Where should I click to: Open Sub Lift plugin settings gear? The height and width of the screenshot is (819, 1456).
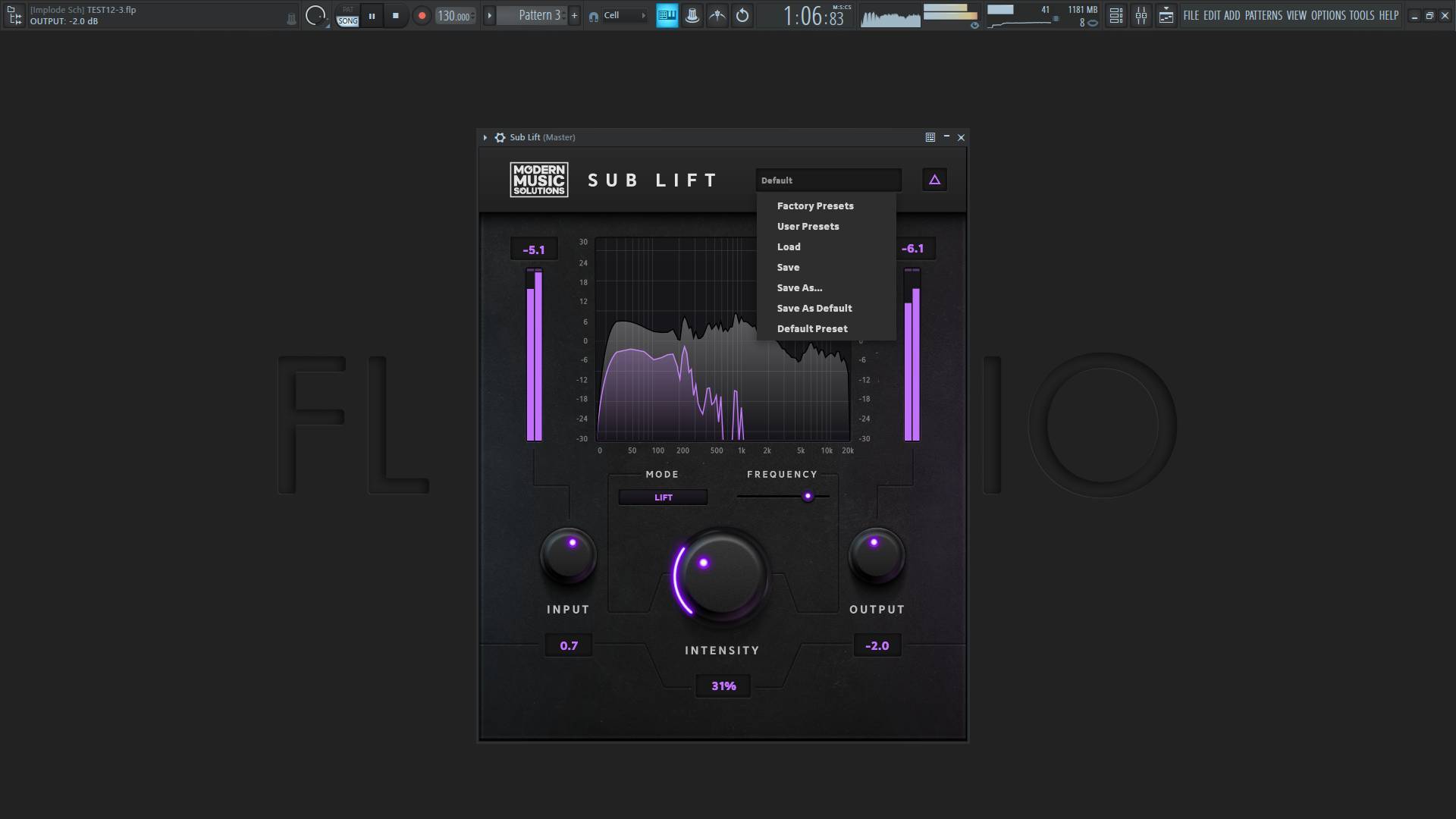pos(500,137)
